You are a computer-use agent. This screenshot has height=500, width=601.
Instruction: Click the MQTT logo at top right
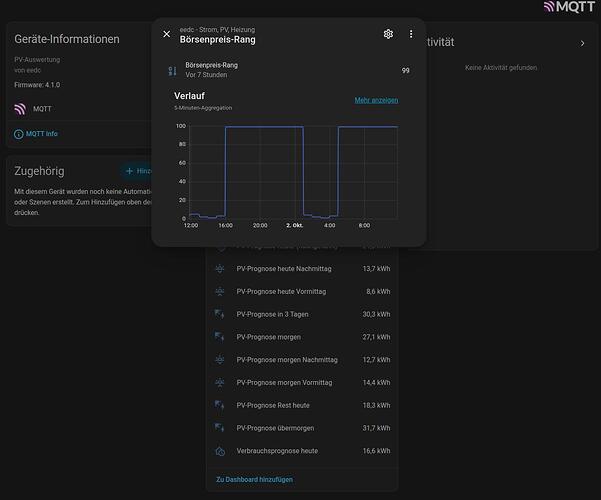point(569,7)
